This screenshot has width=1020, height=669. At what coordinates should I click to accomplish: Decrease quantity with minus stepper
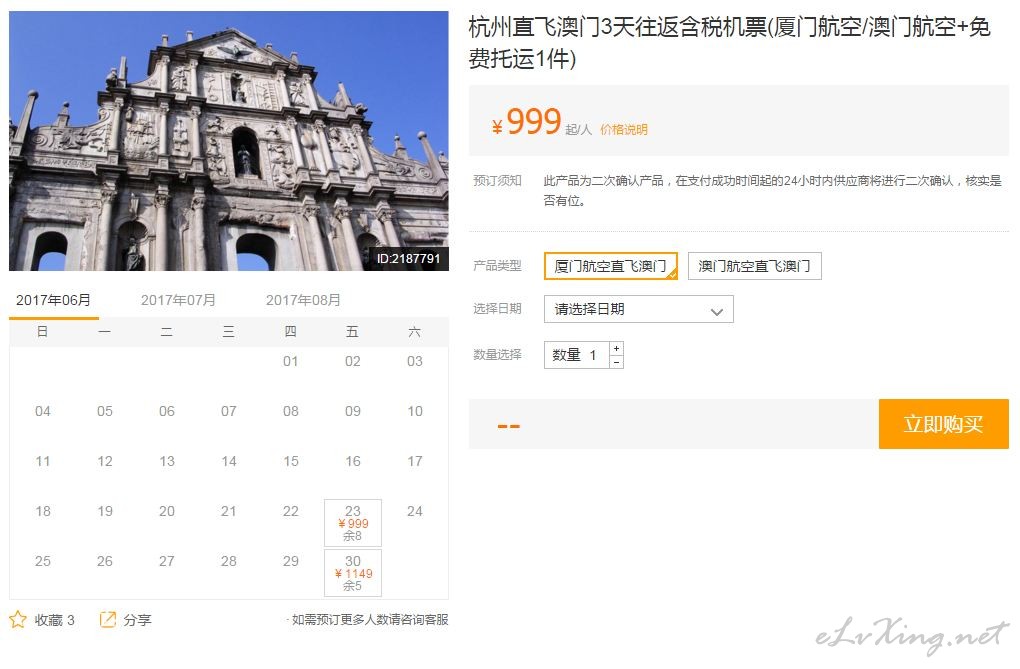point(616,362)
